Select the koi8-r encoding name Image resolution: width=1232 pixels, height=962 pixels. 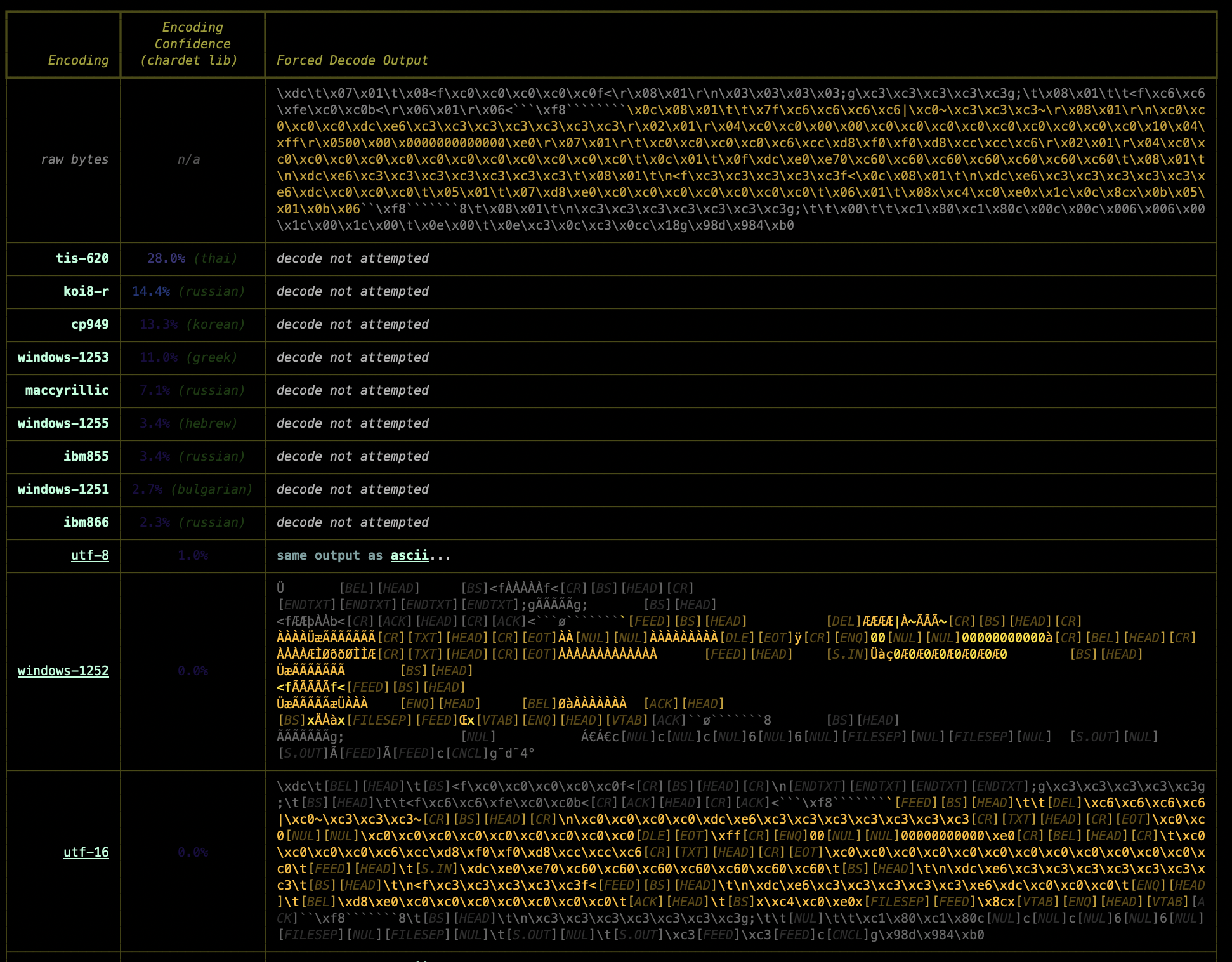(86, 291)
